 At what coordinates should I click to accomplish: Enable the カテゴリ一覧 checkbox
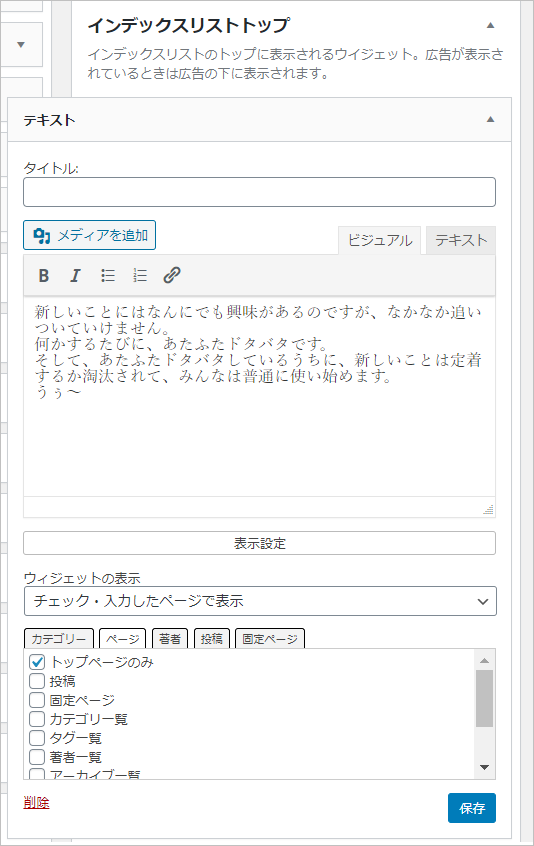(x=37, y=719)
